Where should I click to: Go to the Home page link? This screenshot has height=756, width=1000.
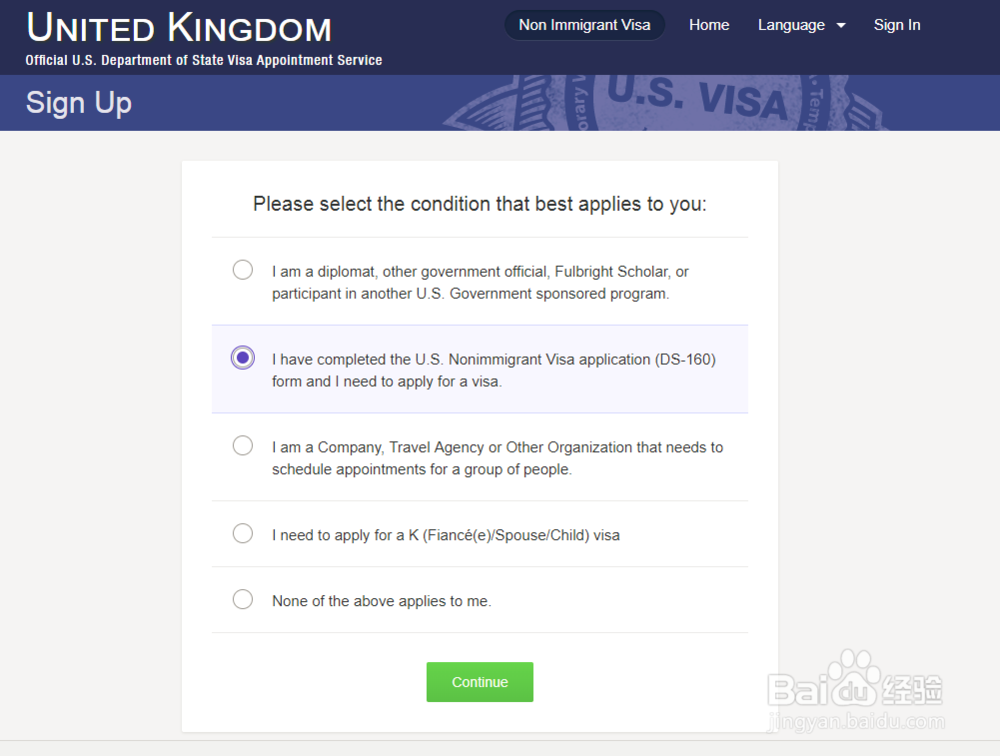[x=709, y=25]
